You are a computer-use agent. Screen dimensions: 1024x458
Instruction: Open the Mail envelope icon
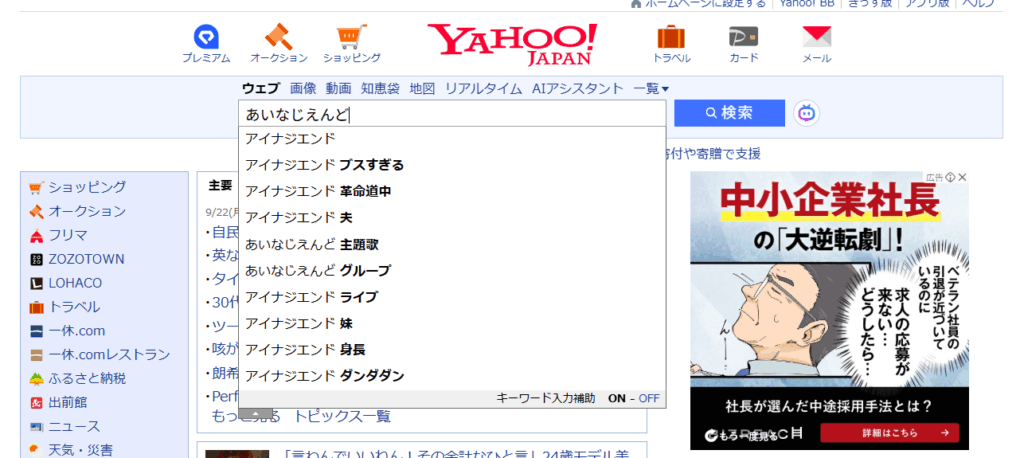[x=817, y=38]
